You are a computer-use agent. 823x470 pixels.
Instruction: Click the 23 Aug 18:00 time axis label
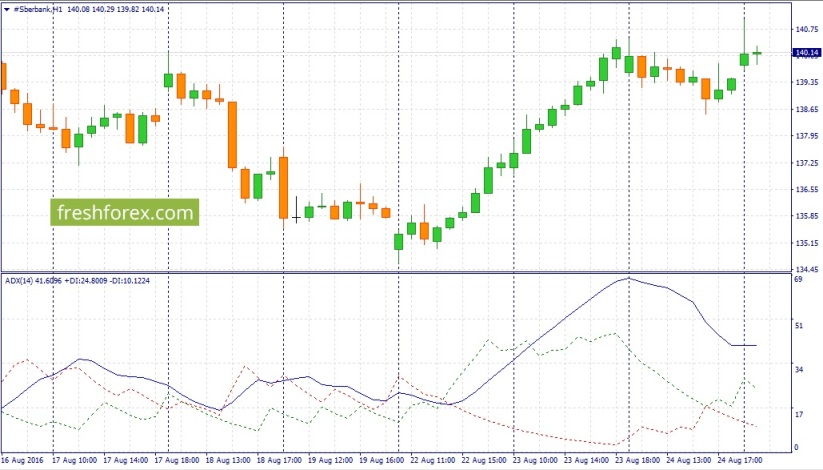[638, 461]
